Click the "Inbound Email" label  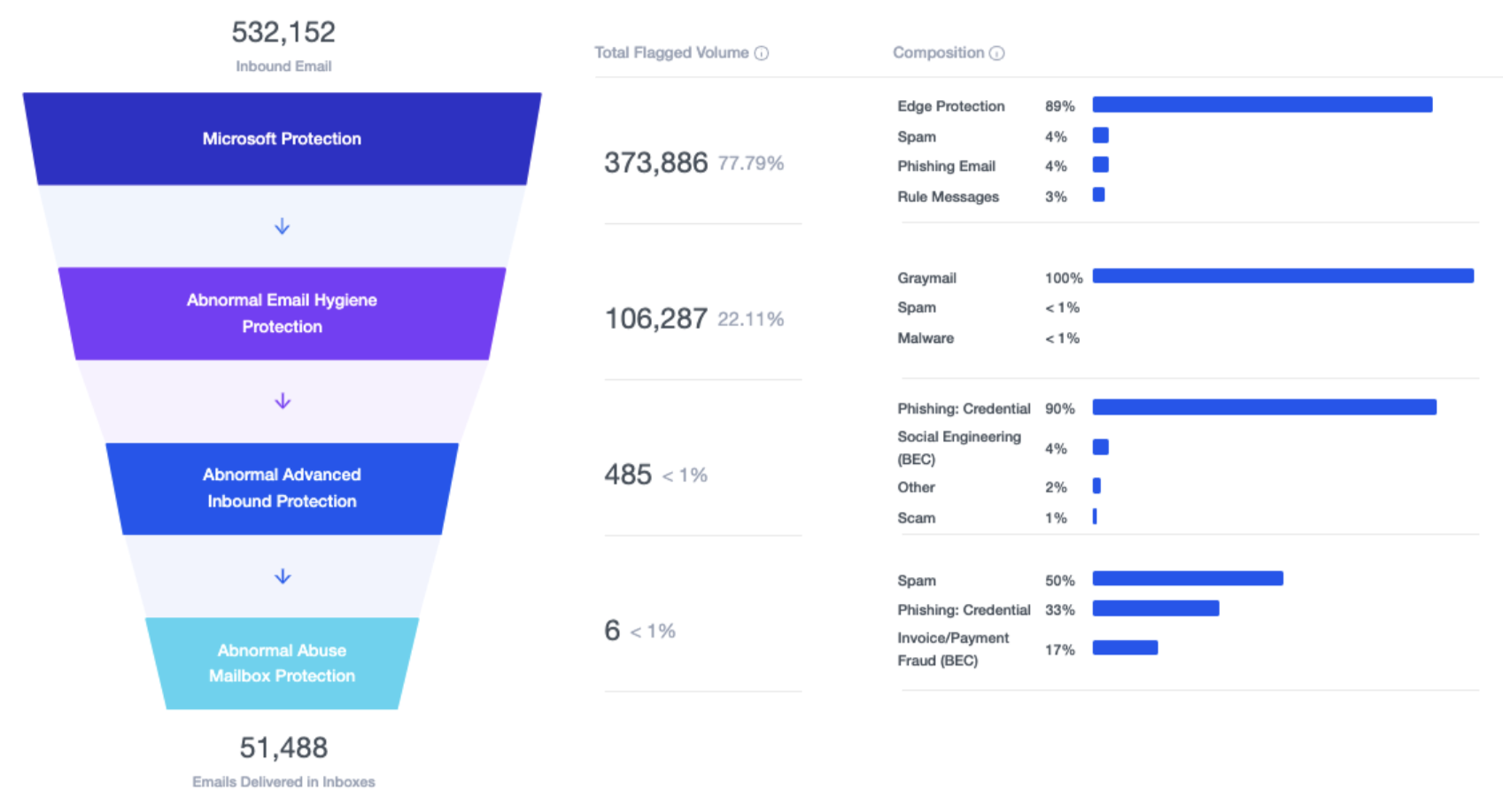[x=283, y=66]
